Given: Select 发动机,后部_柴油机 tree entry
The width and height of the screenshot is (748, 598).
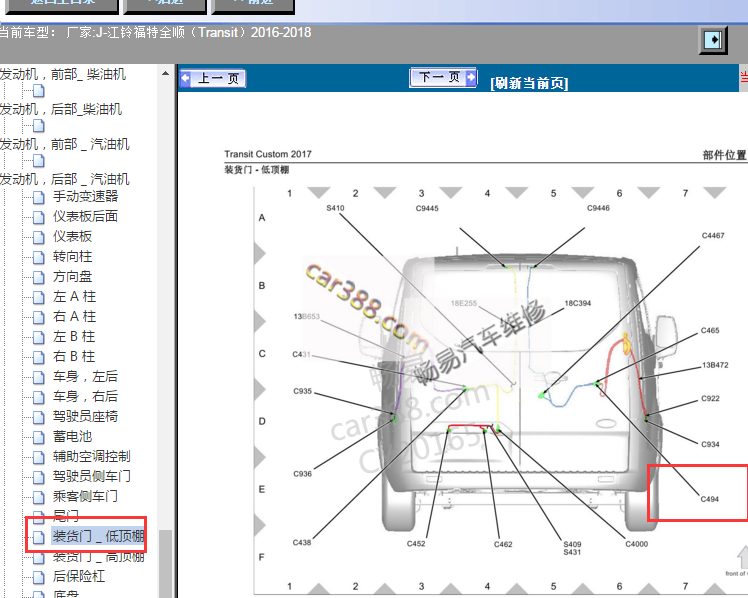Looking at the screenshot, I should click(x=61, y=109).
